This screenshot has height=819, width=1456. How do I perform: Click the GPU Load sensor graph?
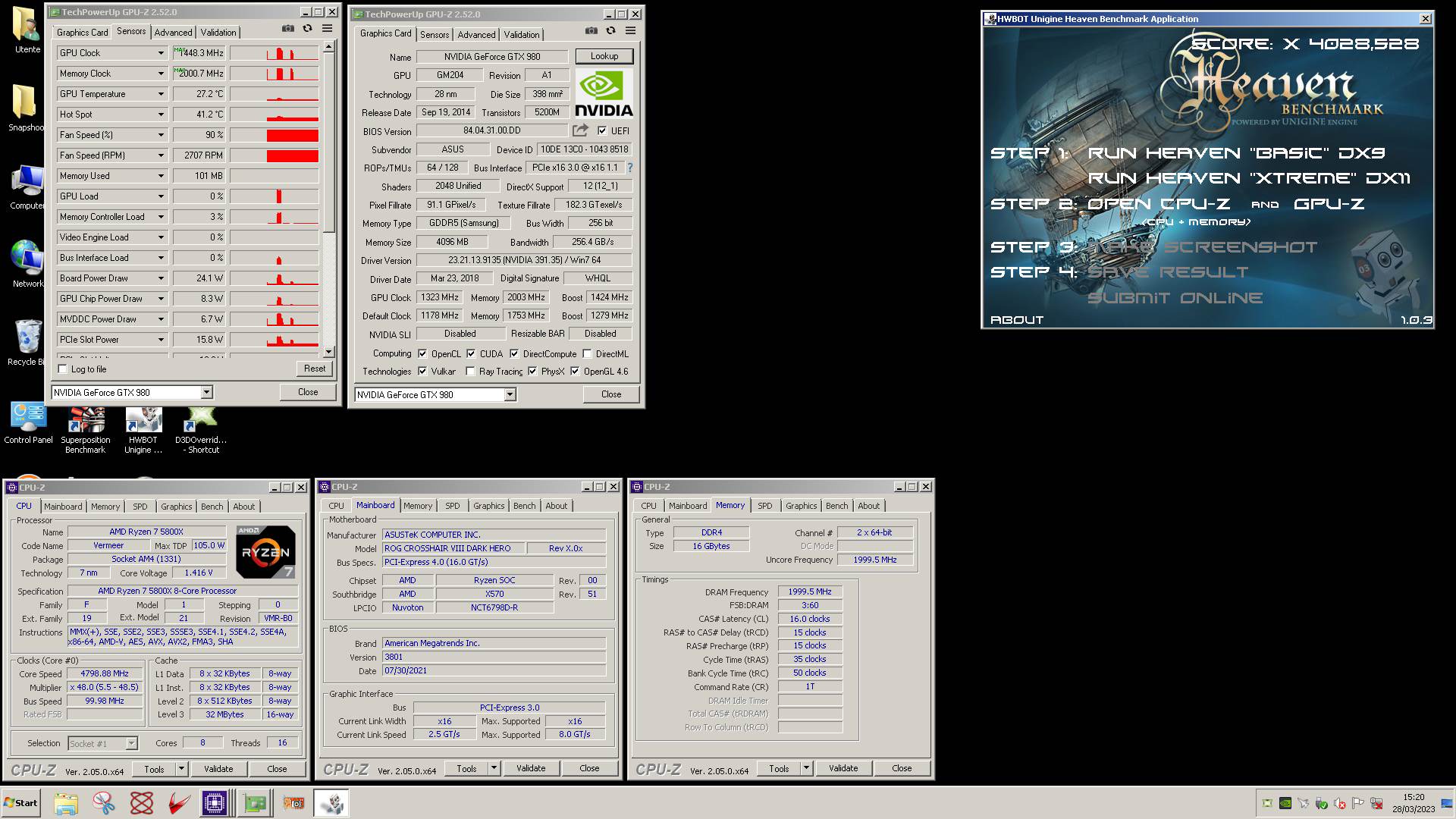click(275, 196)
